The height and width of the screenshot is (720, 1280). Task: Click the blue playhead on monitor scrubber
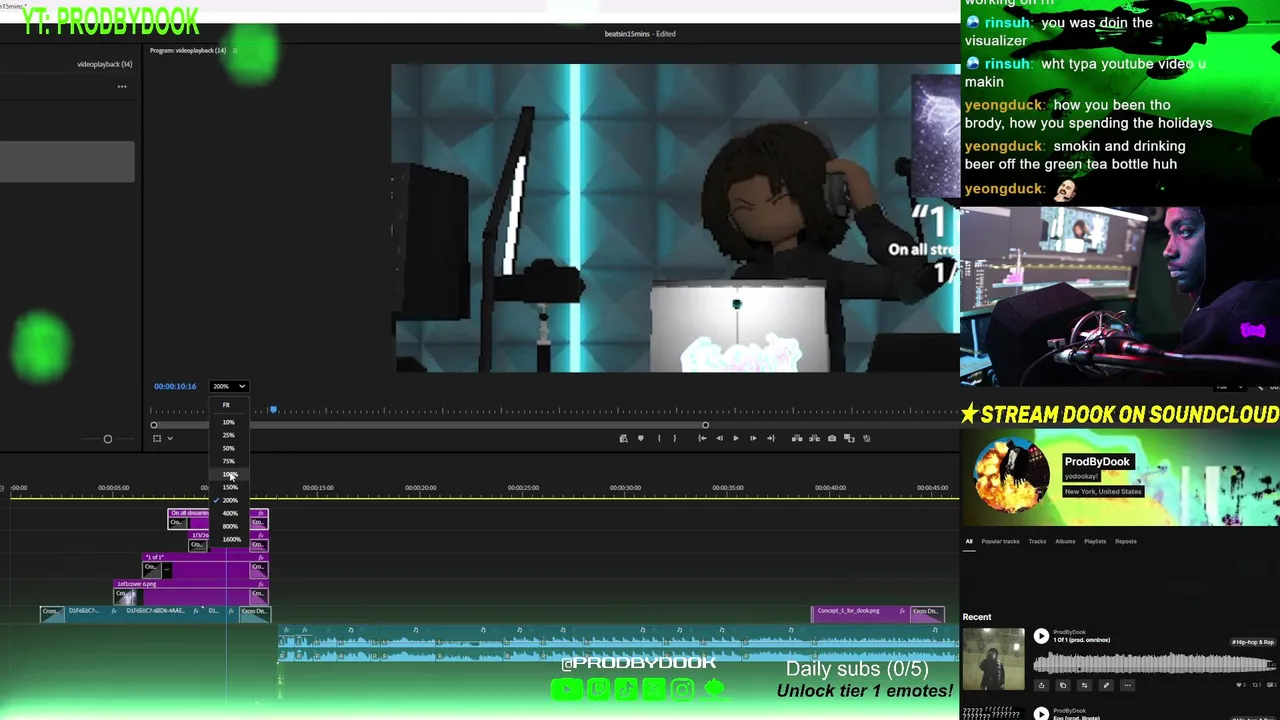tap(273, 410)
